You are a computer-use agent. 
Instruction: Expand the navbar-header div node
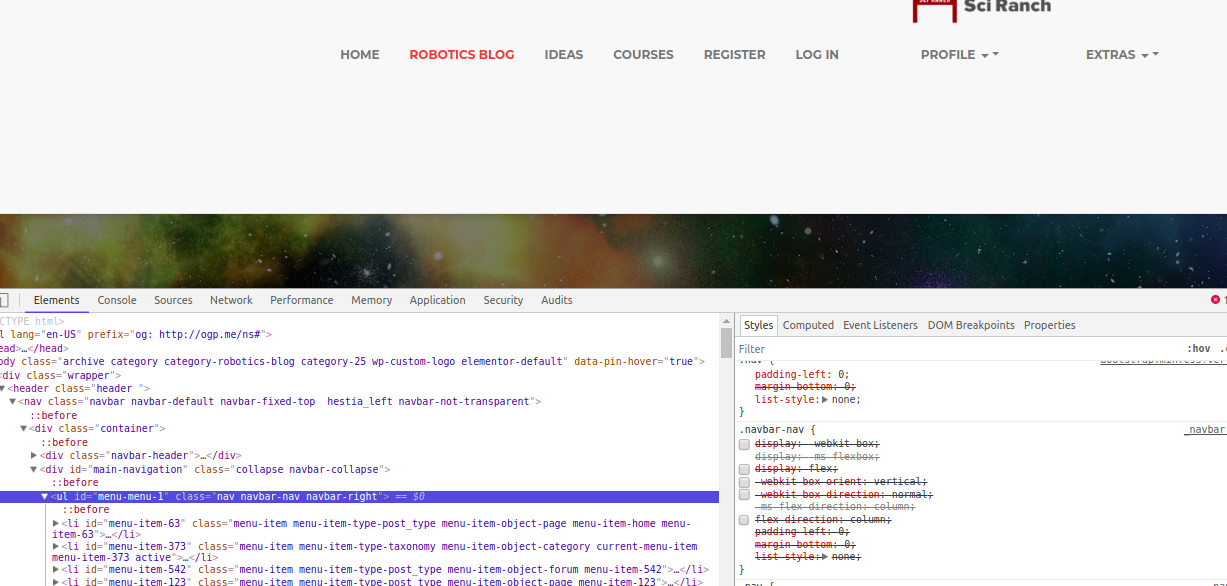(x=34, y=456)
